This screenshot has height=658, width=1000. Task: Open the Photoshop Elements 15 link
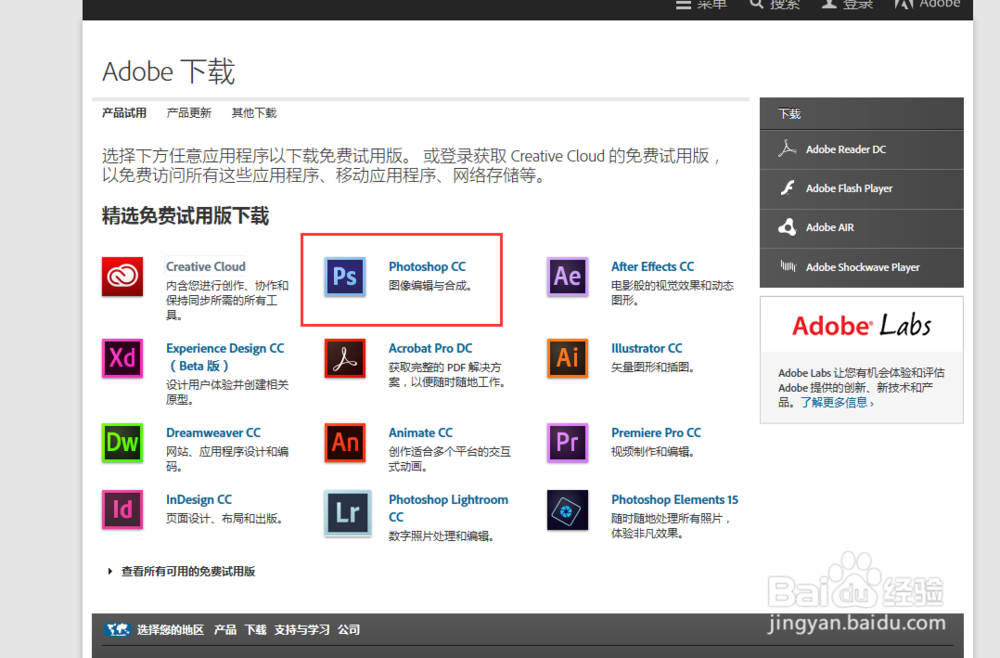[675, 499]
